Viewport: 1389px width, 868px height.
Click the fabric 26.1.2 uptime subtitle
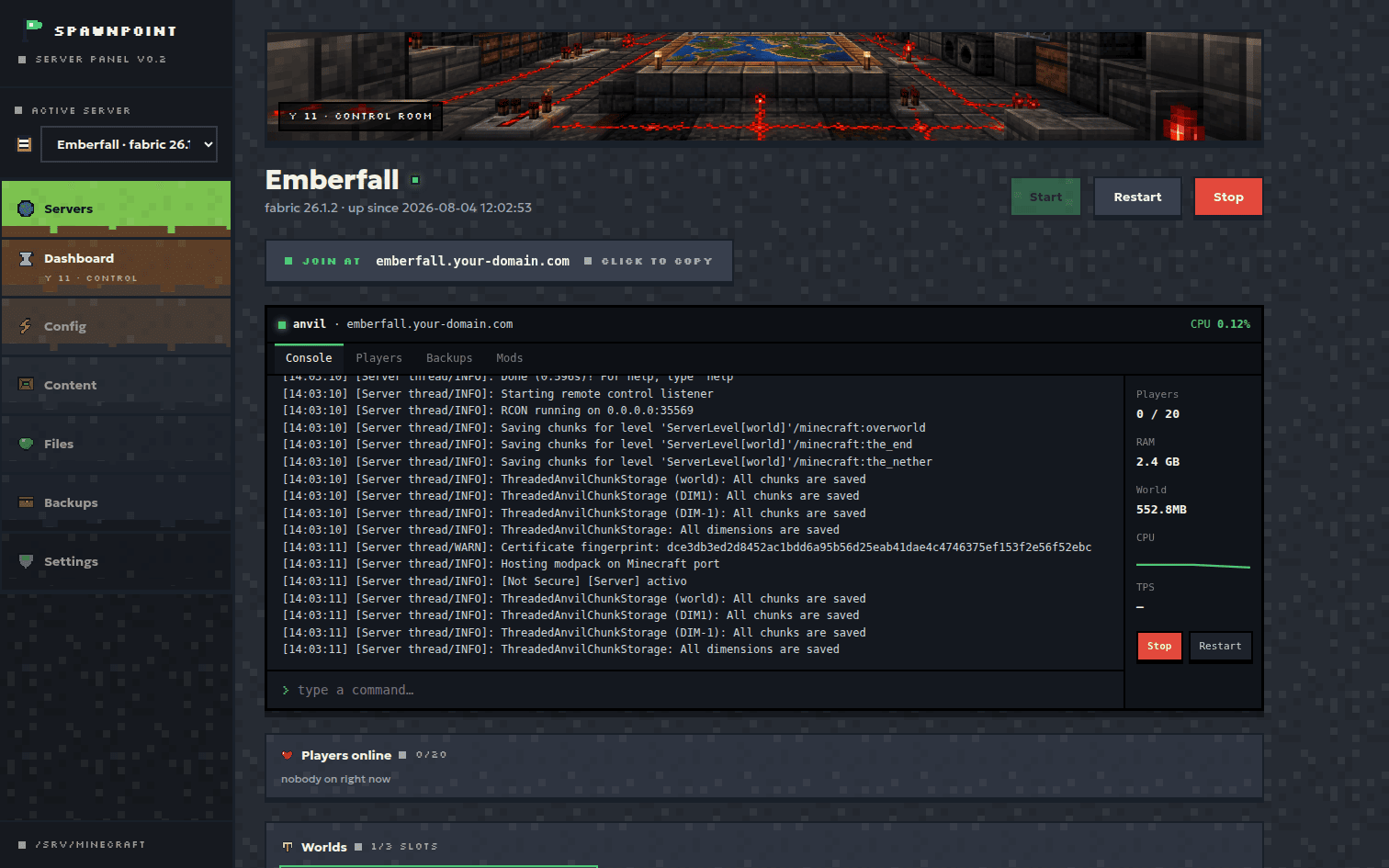[x=398, y=208]
